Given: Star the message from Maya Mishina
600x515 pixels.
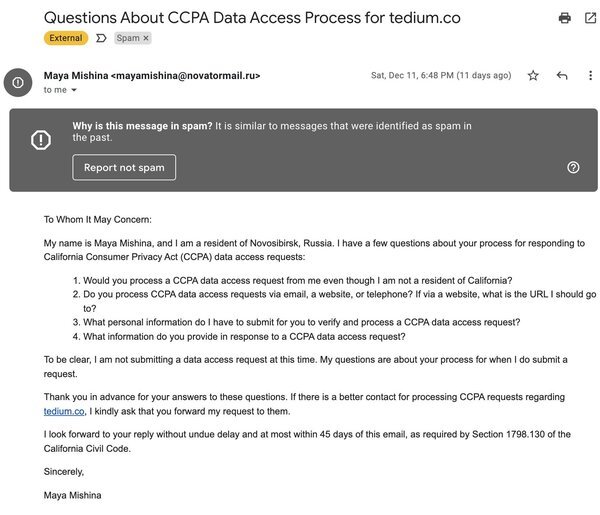Looking at the screenshot, I should click(533, 75).
